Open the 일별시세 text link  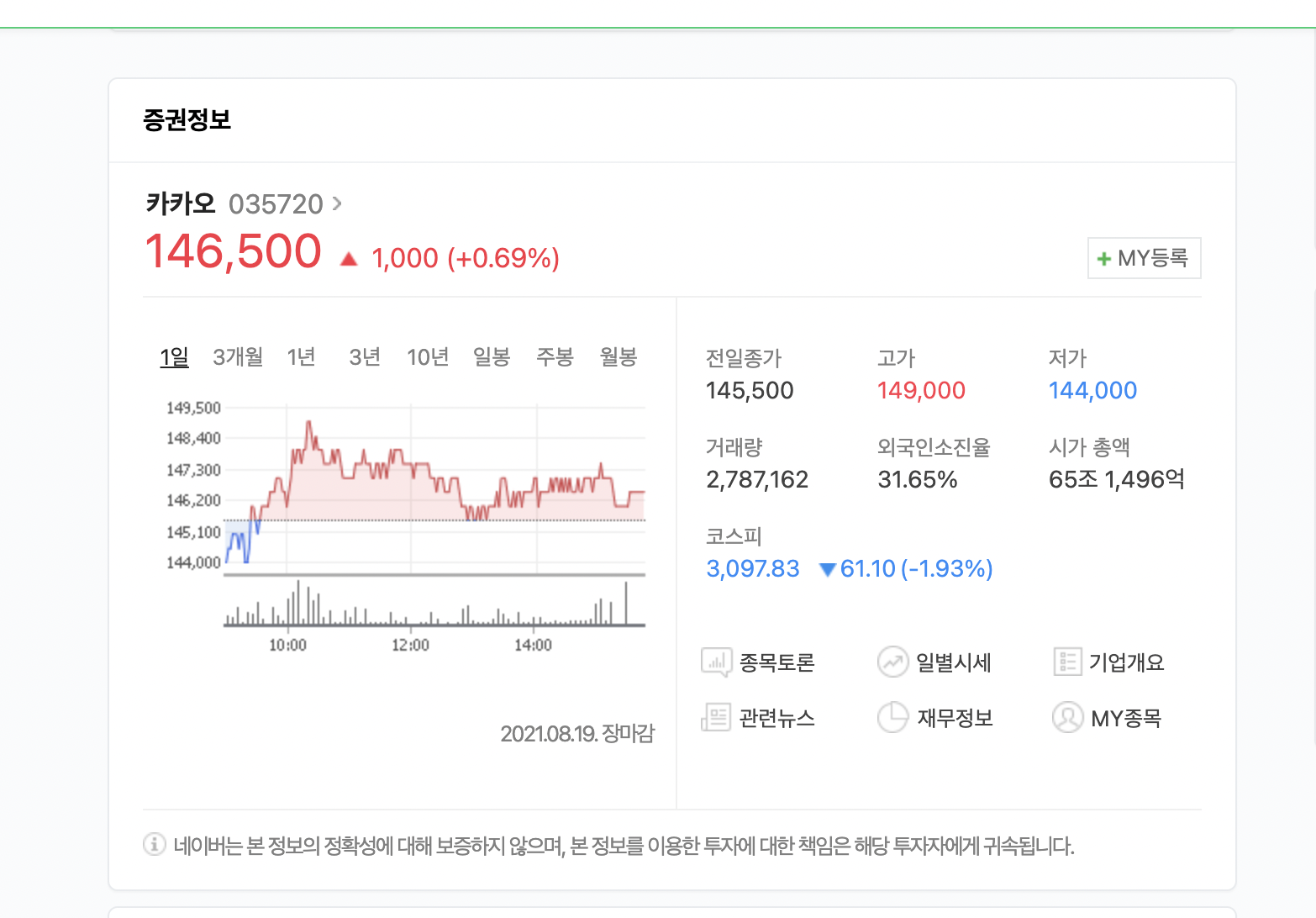tap(954, 662)
